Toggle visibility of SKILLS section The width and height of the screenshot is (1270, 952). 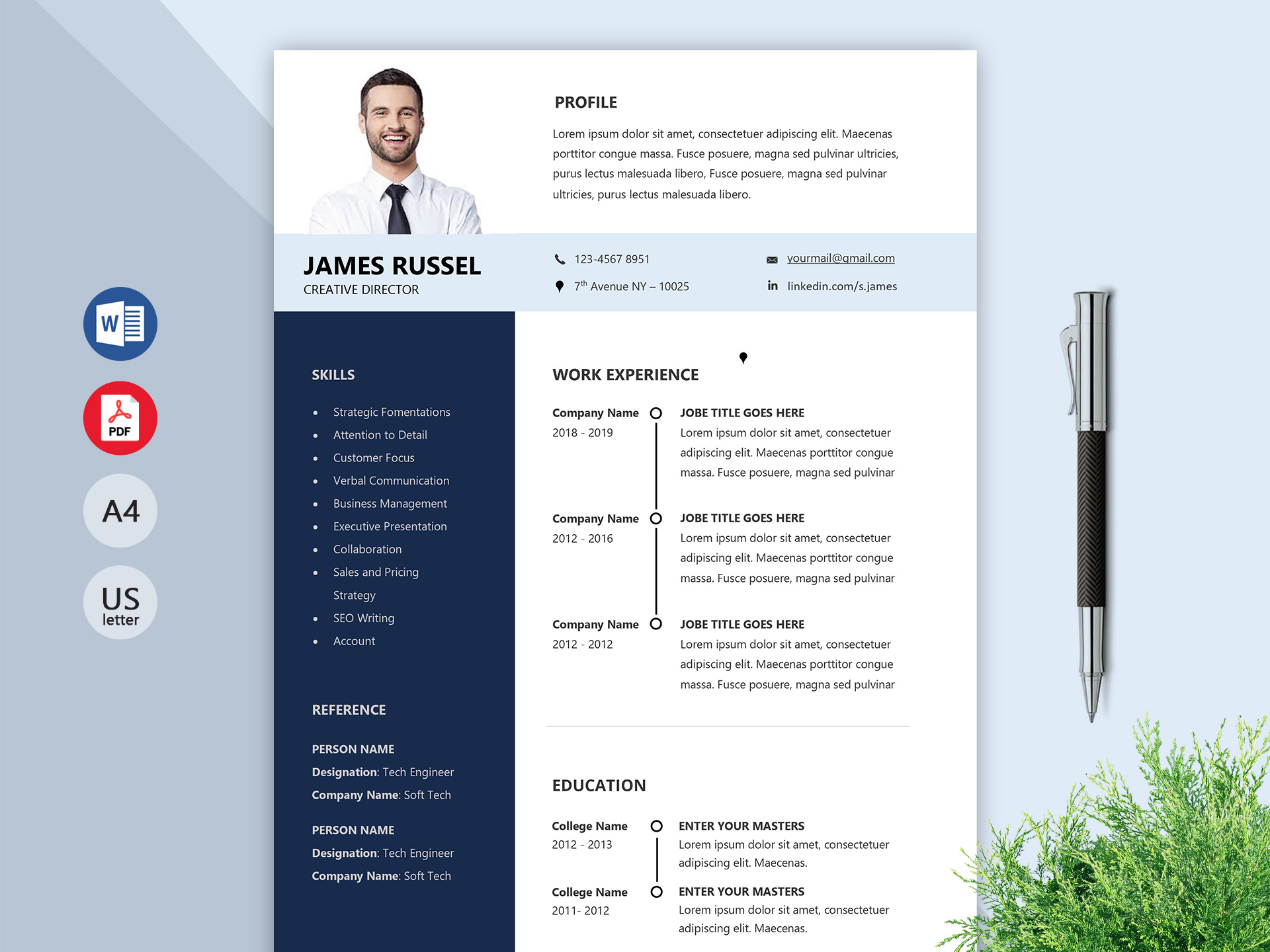333,374
